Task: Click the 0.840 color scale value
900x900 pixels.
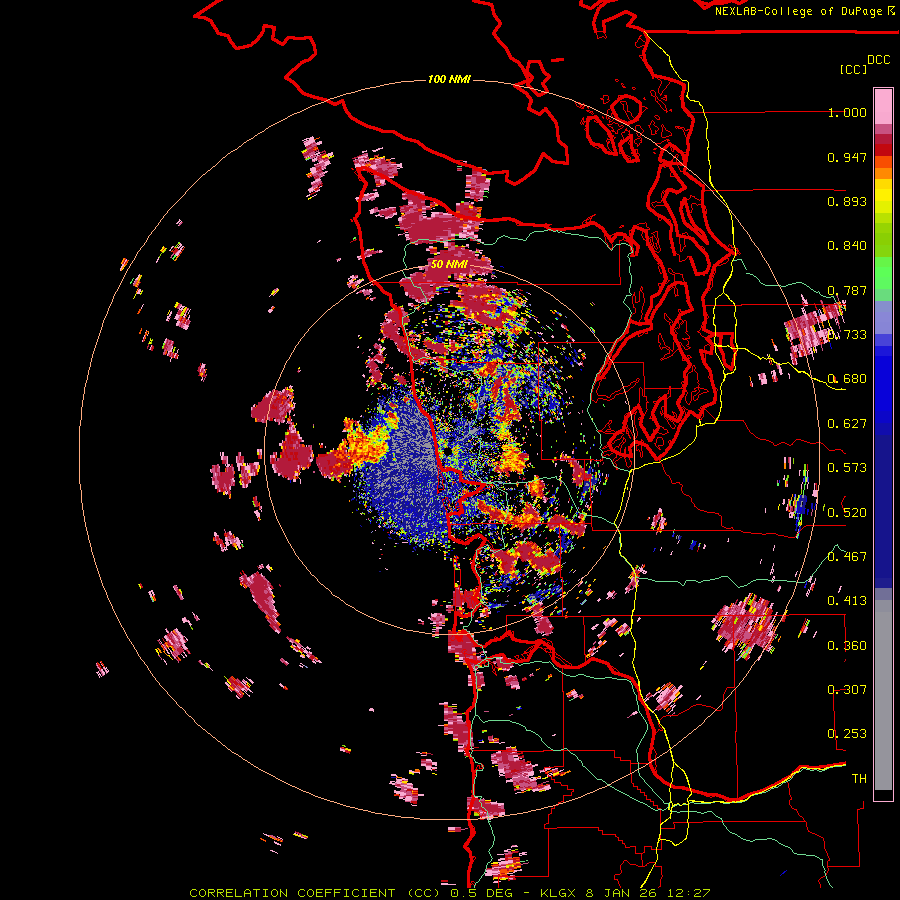Action: pyautogui.click(x=847, y=246)
